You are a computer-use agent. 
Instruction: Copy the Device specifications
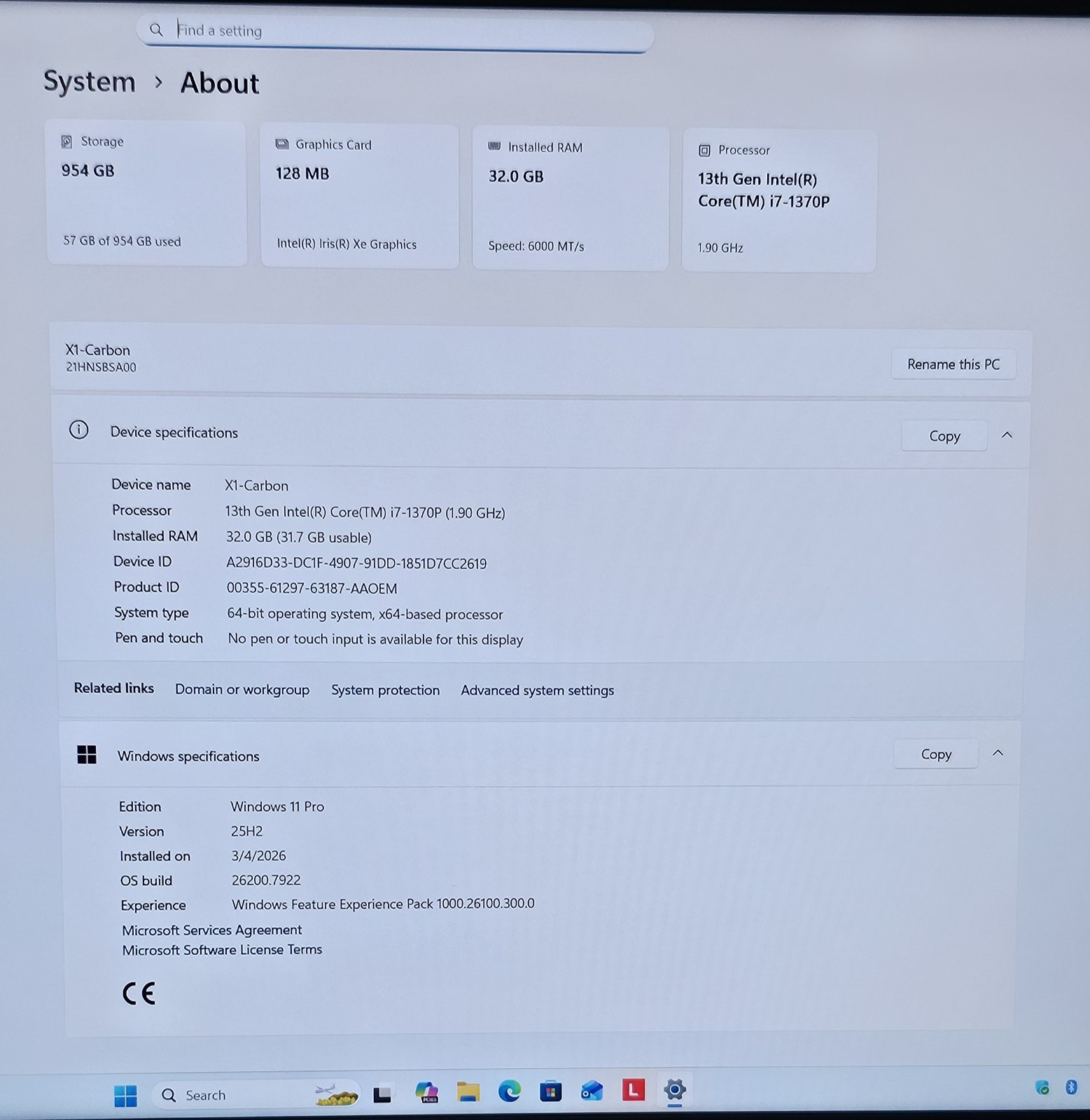click(944, 436)
